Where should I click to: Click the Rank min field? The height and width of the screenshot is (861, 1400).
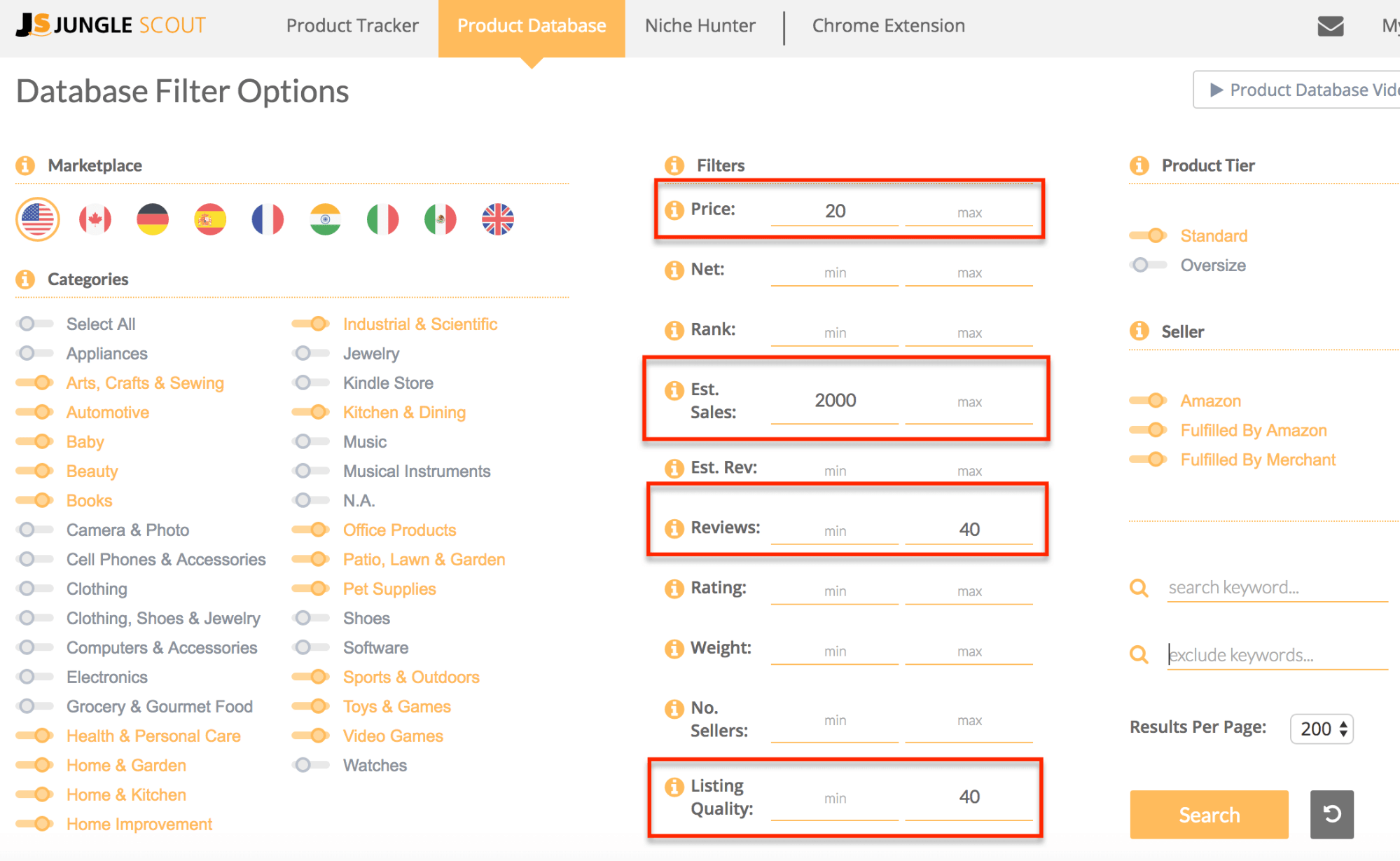pos(835,332)
